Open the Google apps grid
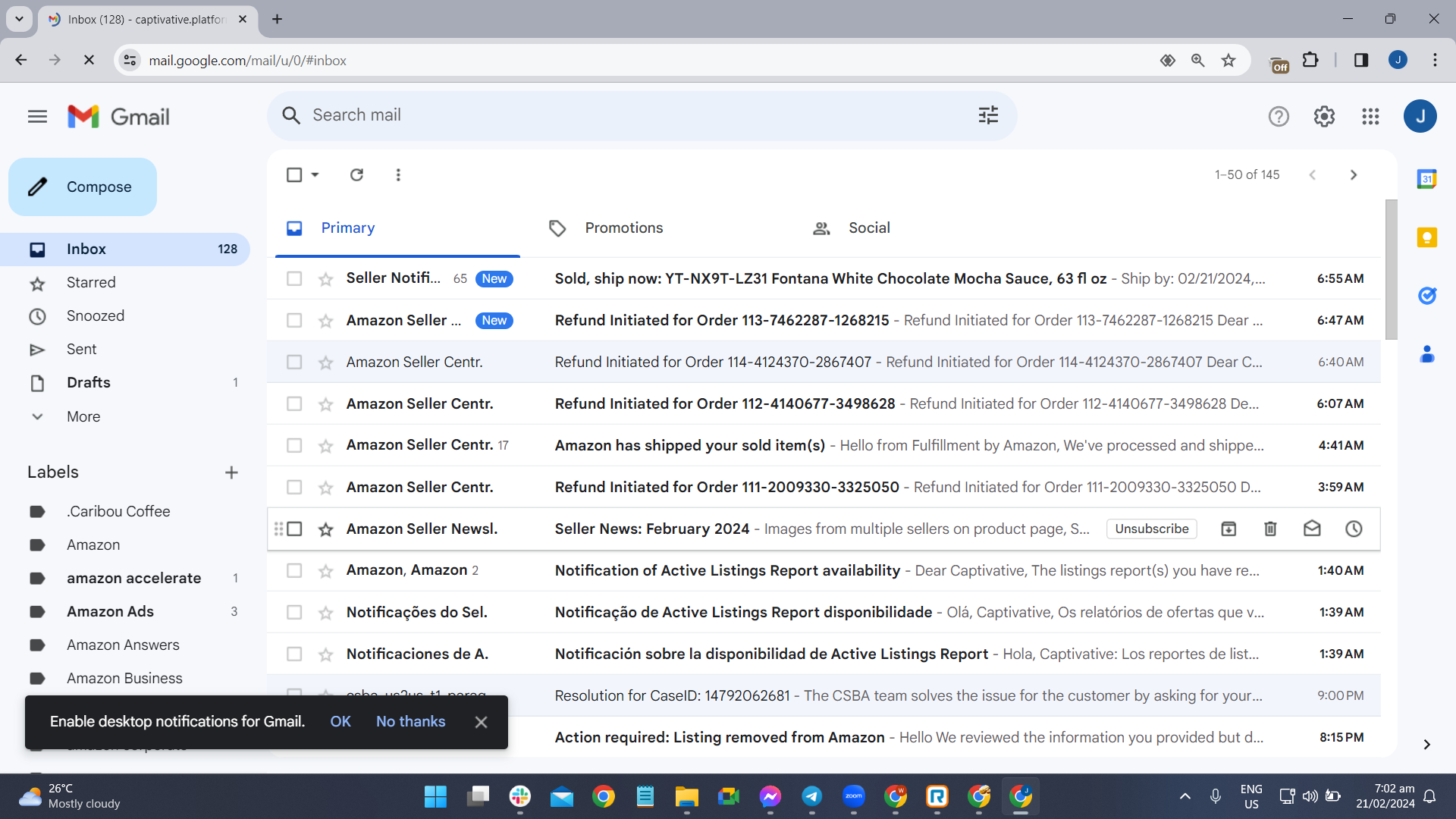 (1370, 117)
